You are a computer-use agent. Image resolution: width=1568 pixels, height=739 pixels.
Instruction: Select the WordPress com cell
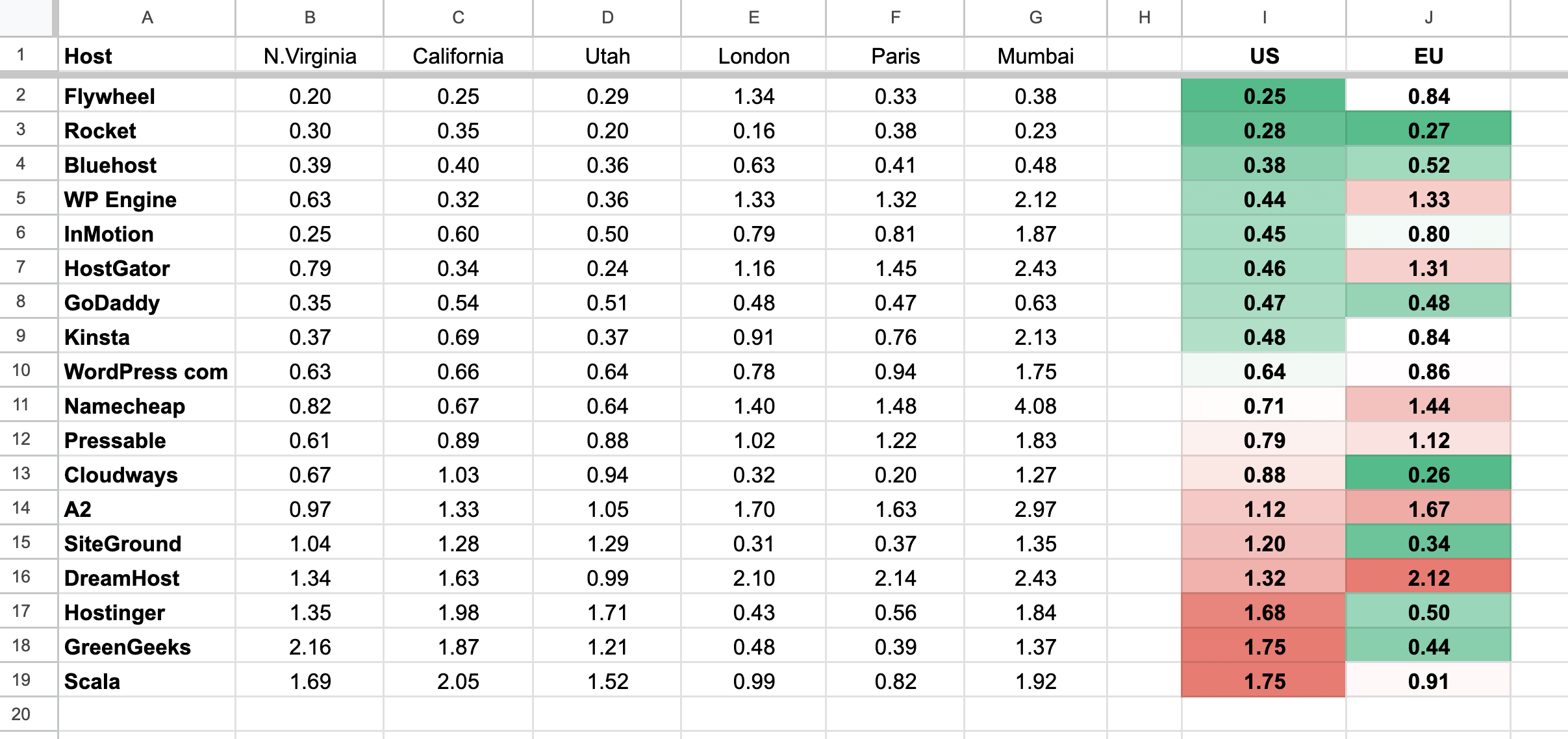tap(147, 371)
